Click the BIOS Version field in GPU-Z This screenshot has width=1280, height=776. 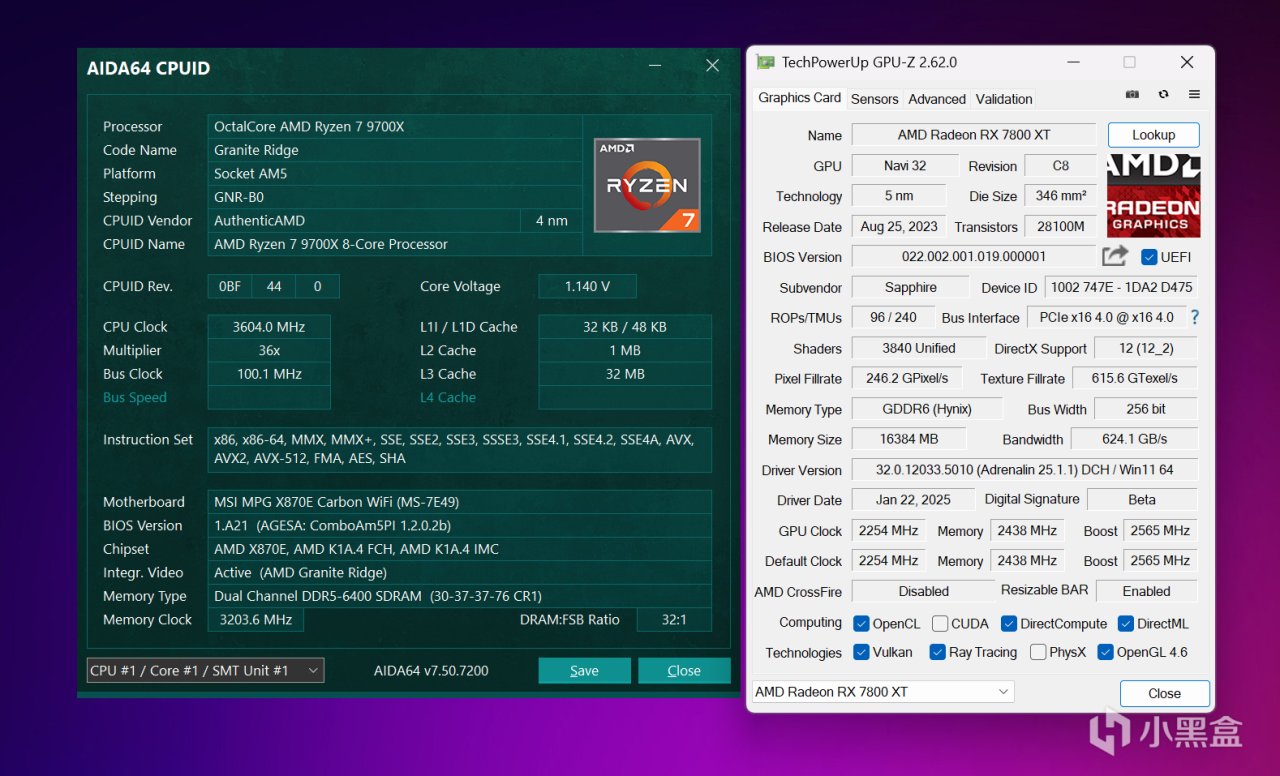click(x=974, y=257)
